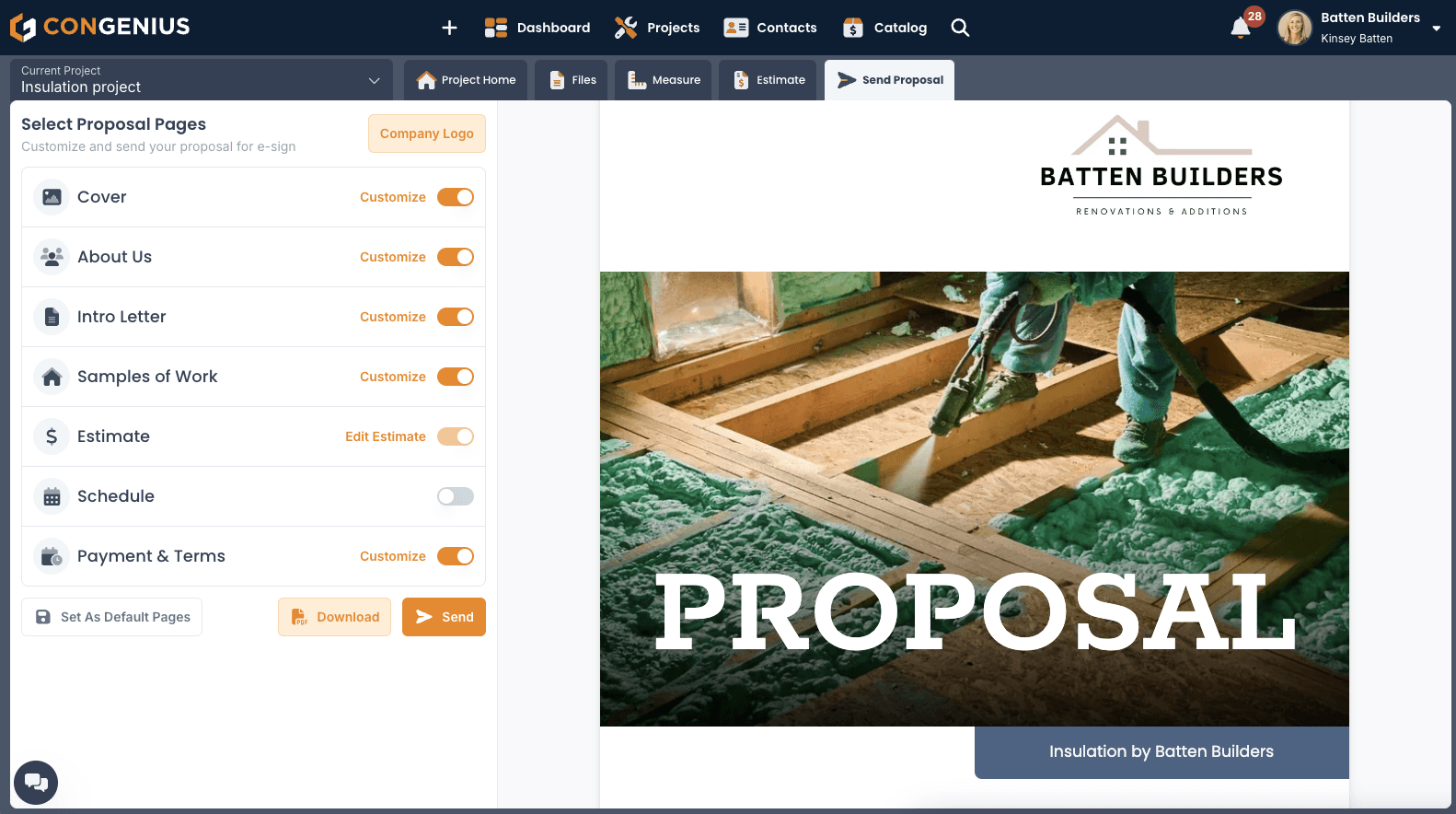Image resolution: width=1456 pixels, height=814 pixels.
Task: Click the Send button
Action: click(x=444, y=617)
